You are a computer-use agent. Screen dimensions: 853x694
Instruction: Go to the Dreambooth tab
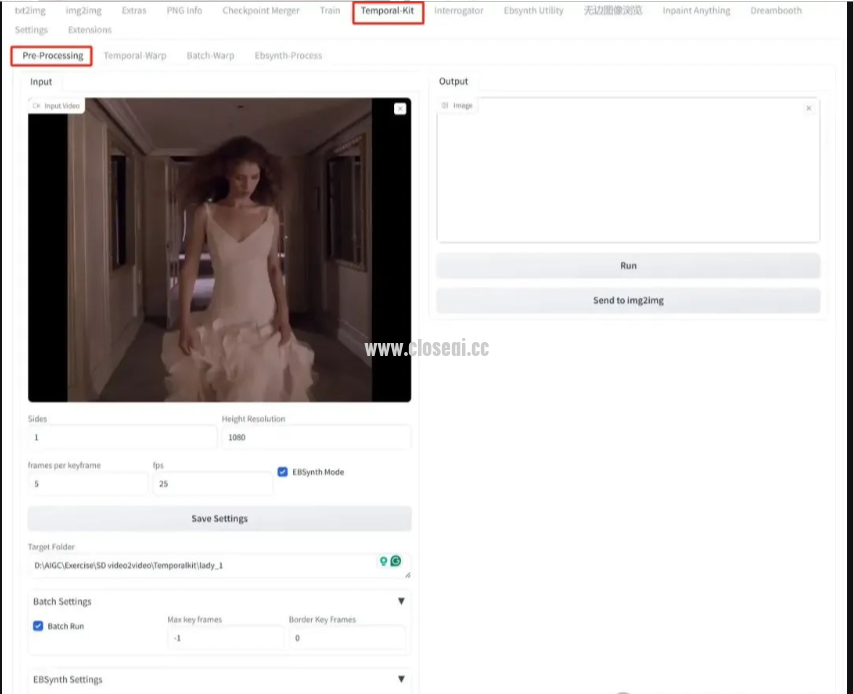click(x=776, y=10)
